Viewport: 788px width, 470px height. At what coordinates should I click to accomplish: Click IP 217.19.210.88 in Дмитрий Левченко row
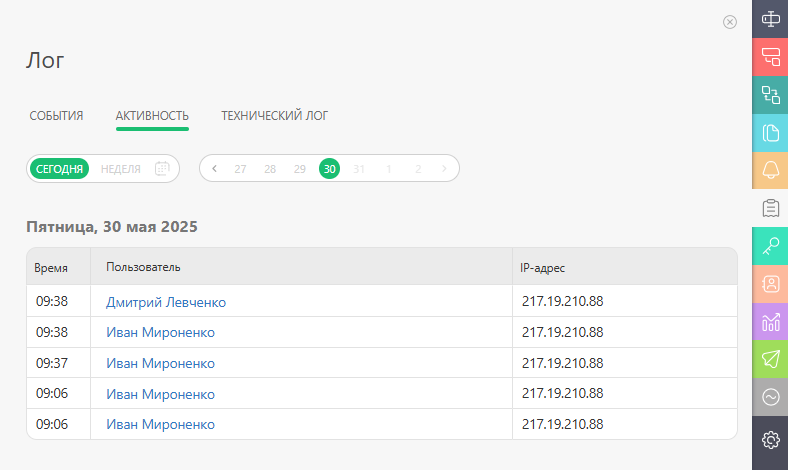click(562, 301)
